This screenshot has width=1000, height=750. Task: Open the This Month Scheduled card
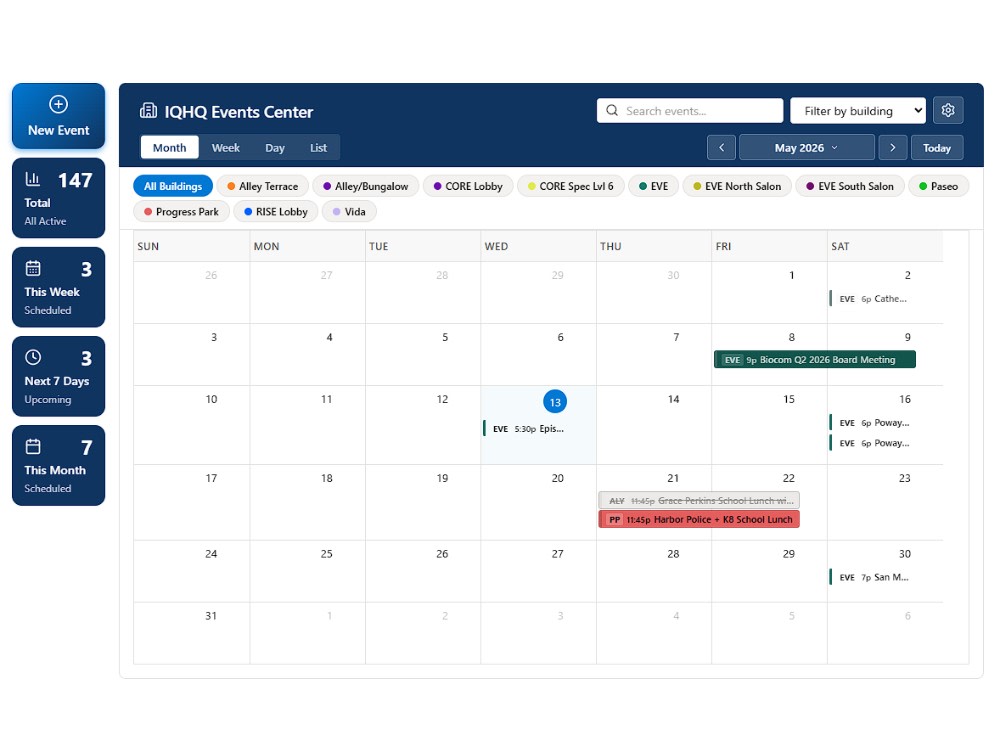point(59,466)
